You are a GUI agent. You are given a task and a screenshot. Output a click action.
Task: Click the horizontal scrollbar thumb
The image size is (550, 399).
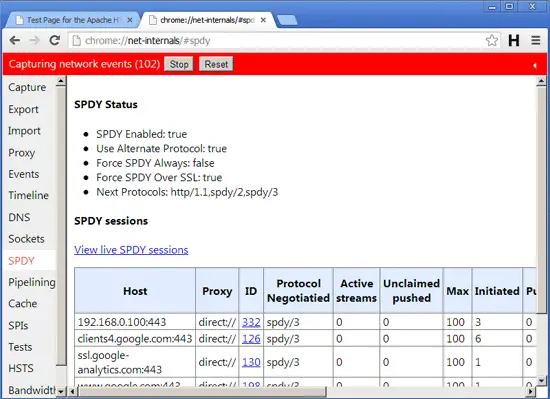pos(202,392)
